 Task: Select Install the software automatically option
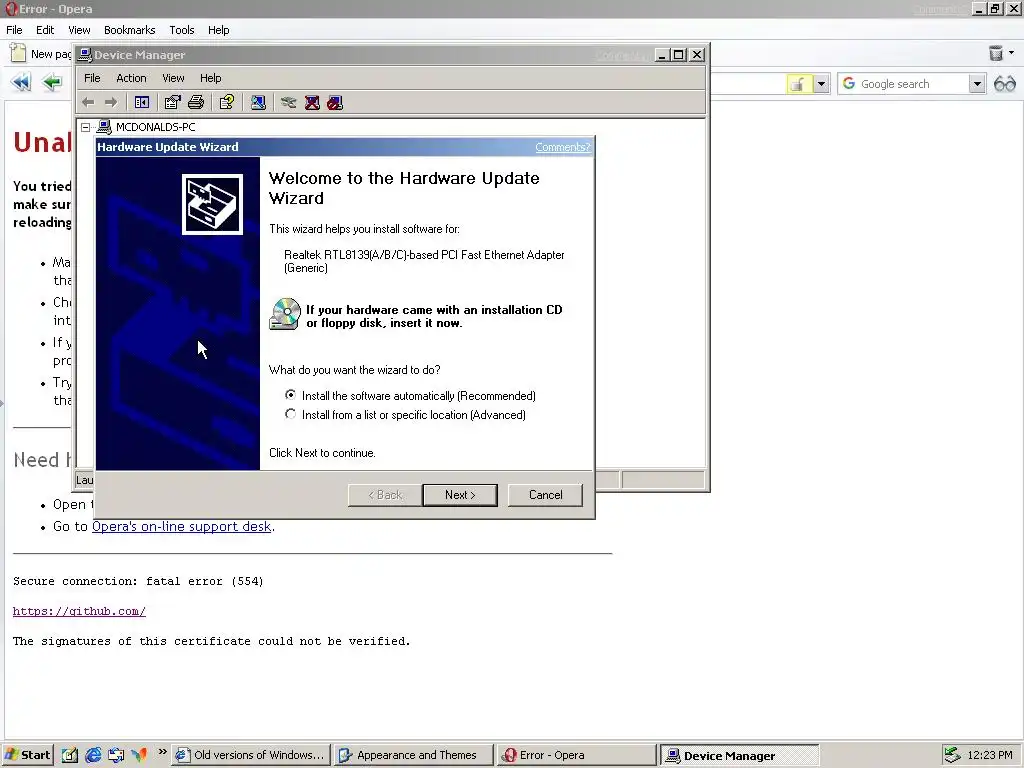point(291,395)
